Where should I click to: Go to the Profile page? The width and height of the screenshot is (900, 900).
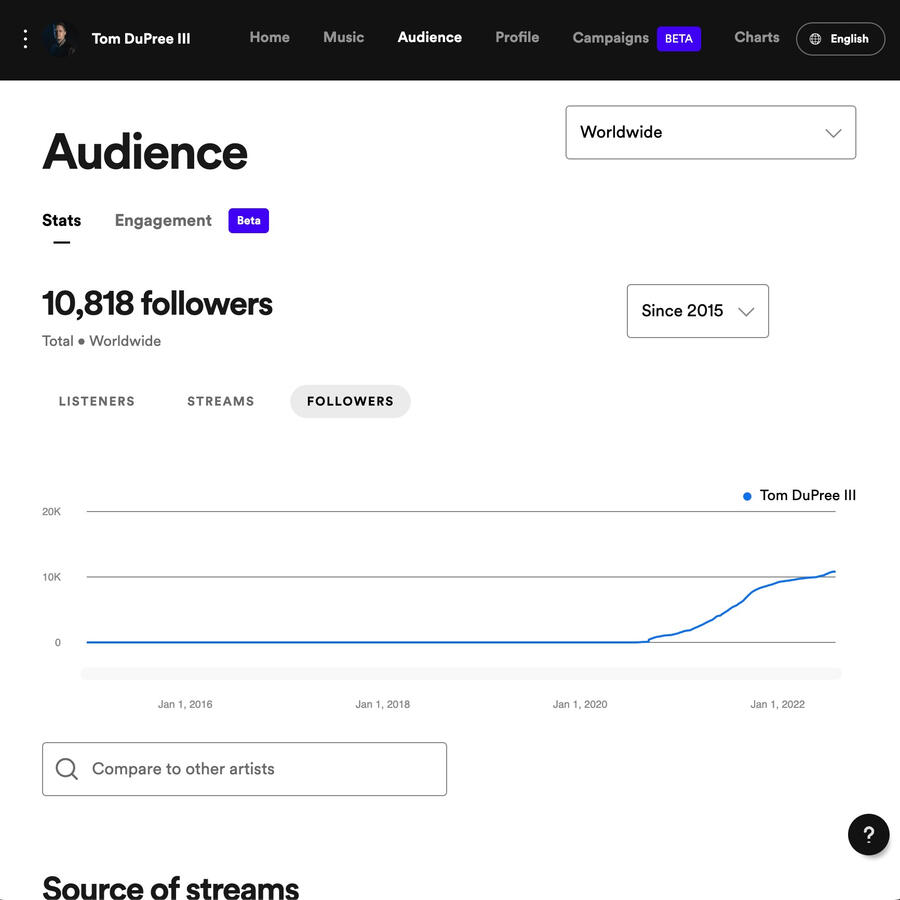coord(517,37)
